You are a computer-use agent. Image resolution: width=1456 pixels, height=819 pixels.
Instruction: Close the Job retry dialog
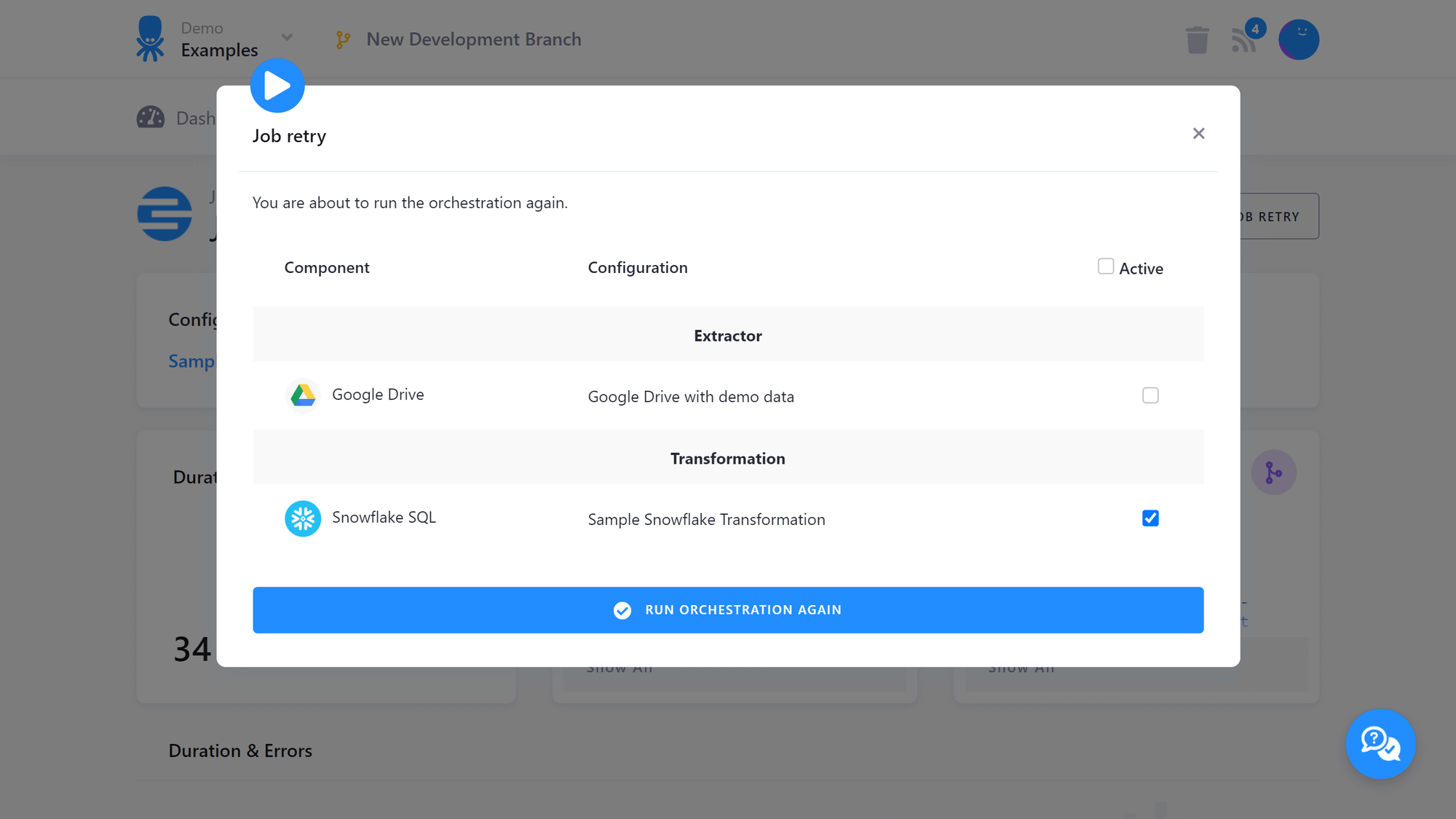1198,133
